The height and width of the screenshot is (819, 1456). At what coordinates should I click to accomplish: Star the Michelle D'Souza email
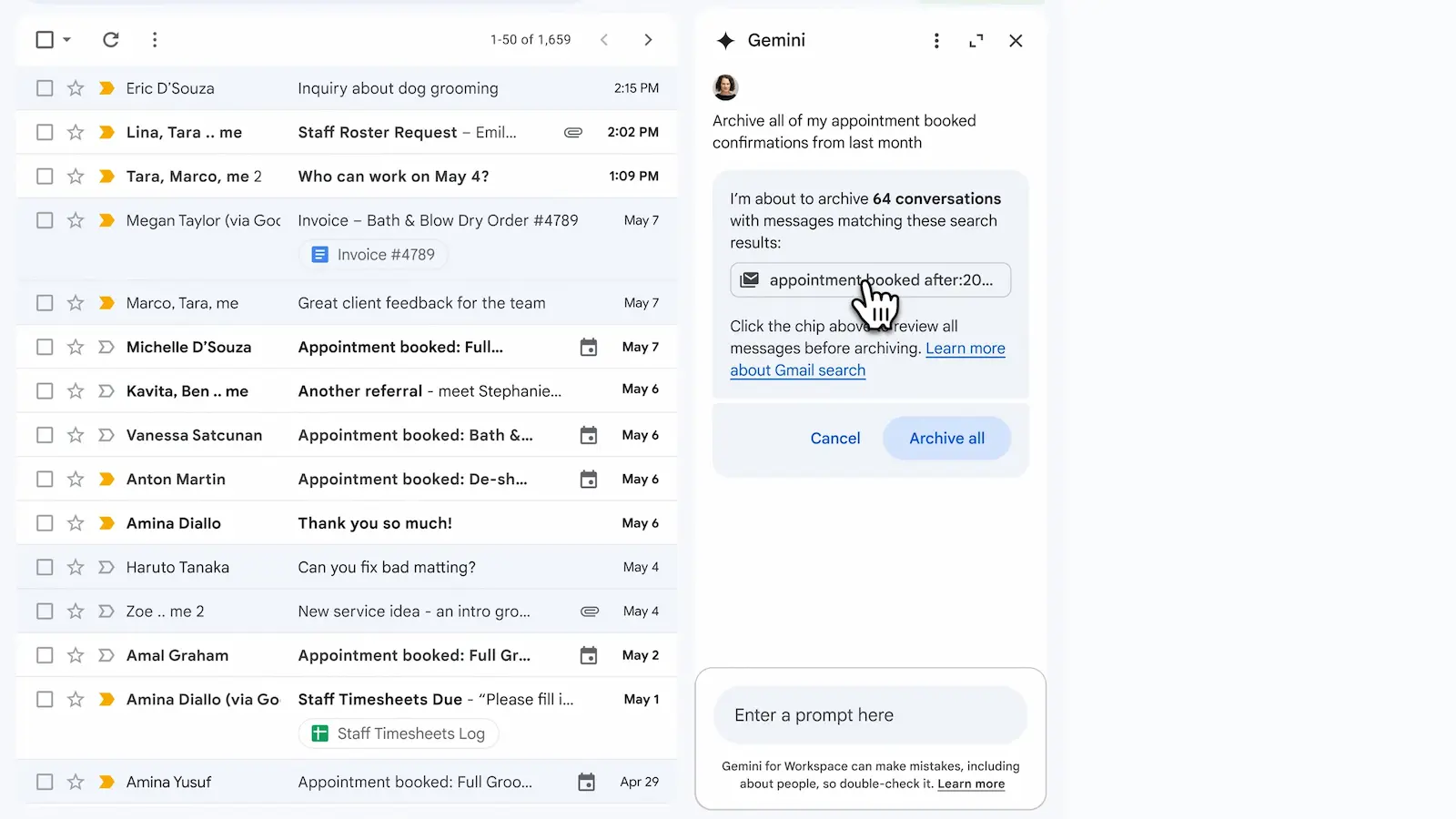(x=76, y=347)
